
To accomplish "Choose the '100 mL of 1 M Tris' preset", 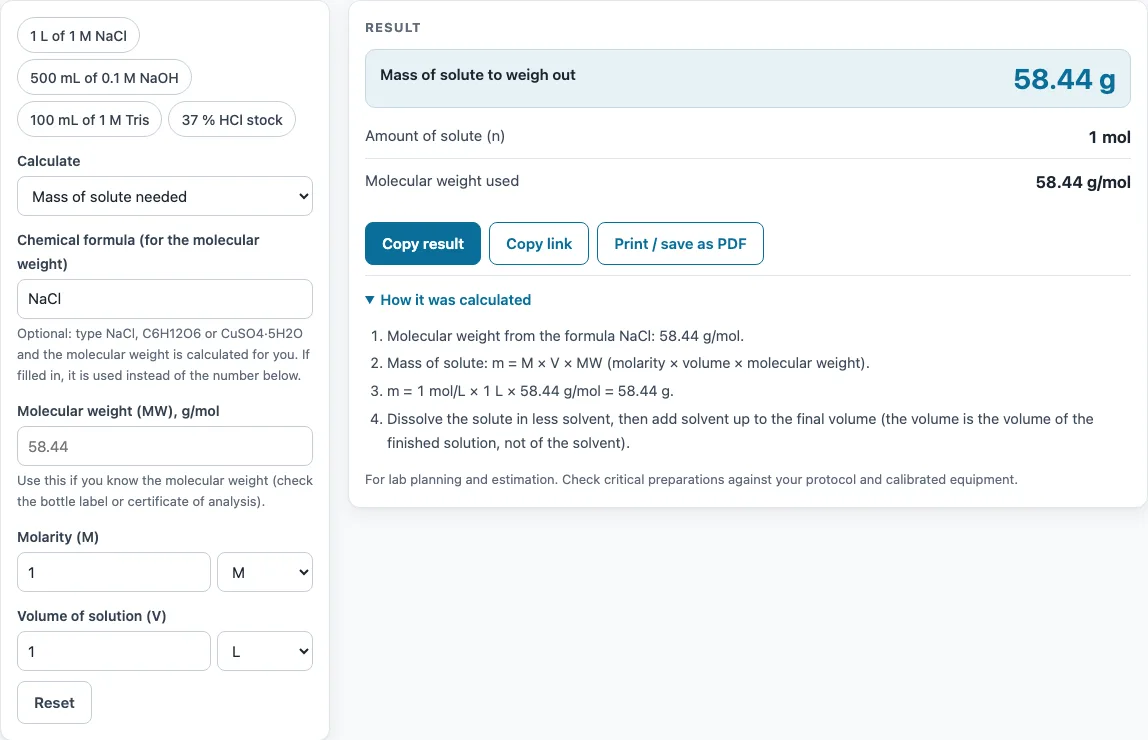I will tap(89, 119).
